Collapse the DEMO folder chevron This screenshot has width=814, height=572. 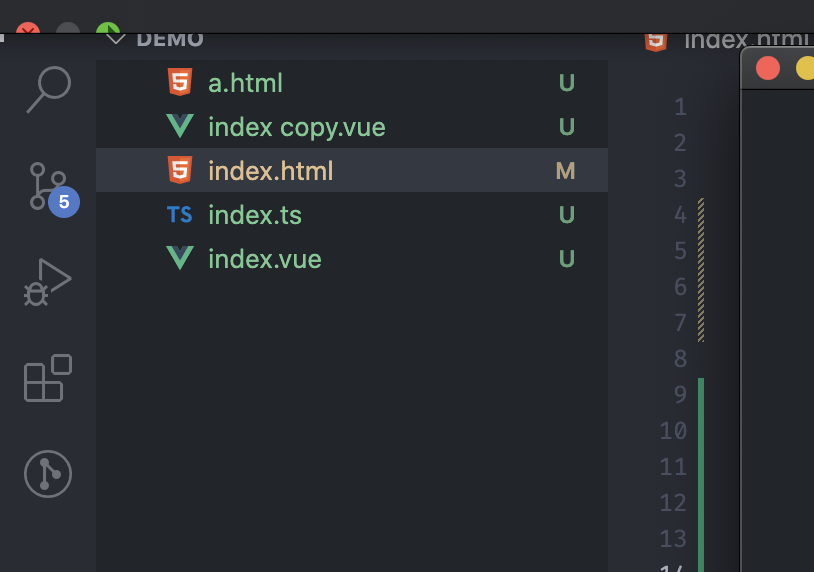[x=115, y=39]
